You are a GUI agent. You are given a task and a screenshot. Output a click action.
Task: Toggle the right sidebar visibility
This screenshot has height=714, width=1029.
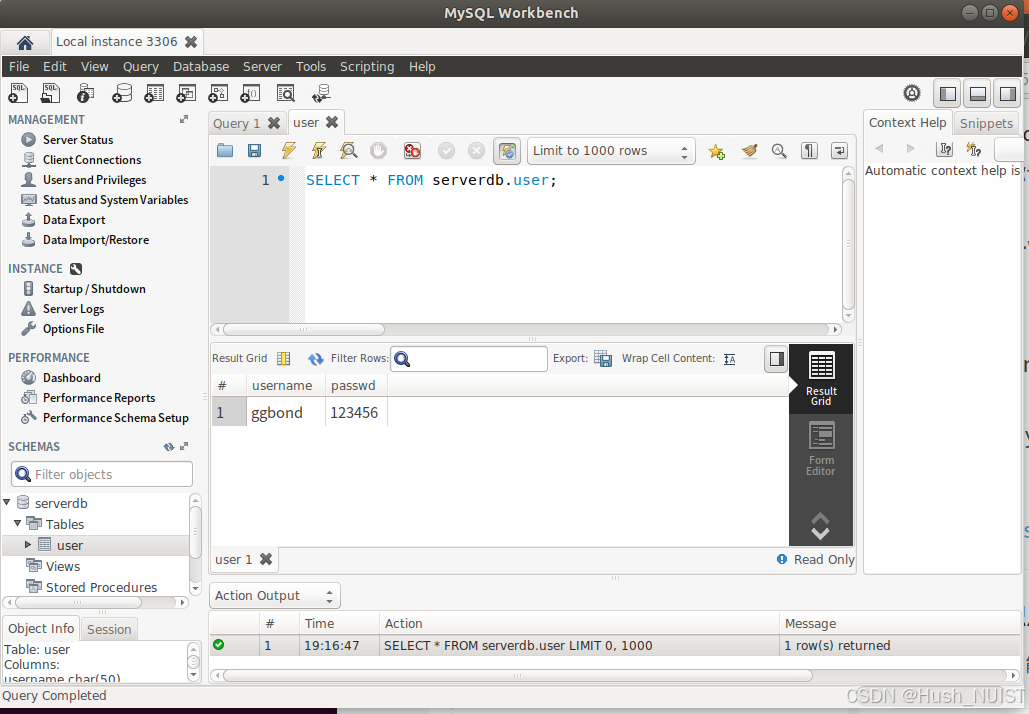coord(1007,94)
